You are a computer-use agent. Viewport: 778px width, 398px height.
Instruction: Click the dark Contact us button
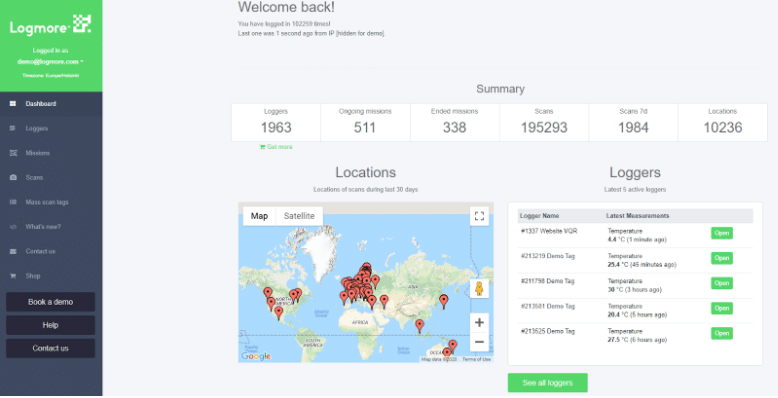[x=50, y=348]
